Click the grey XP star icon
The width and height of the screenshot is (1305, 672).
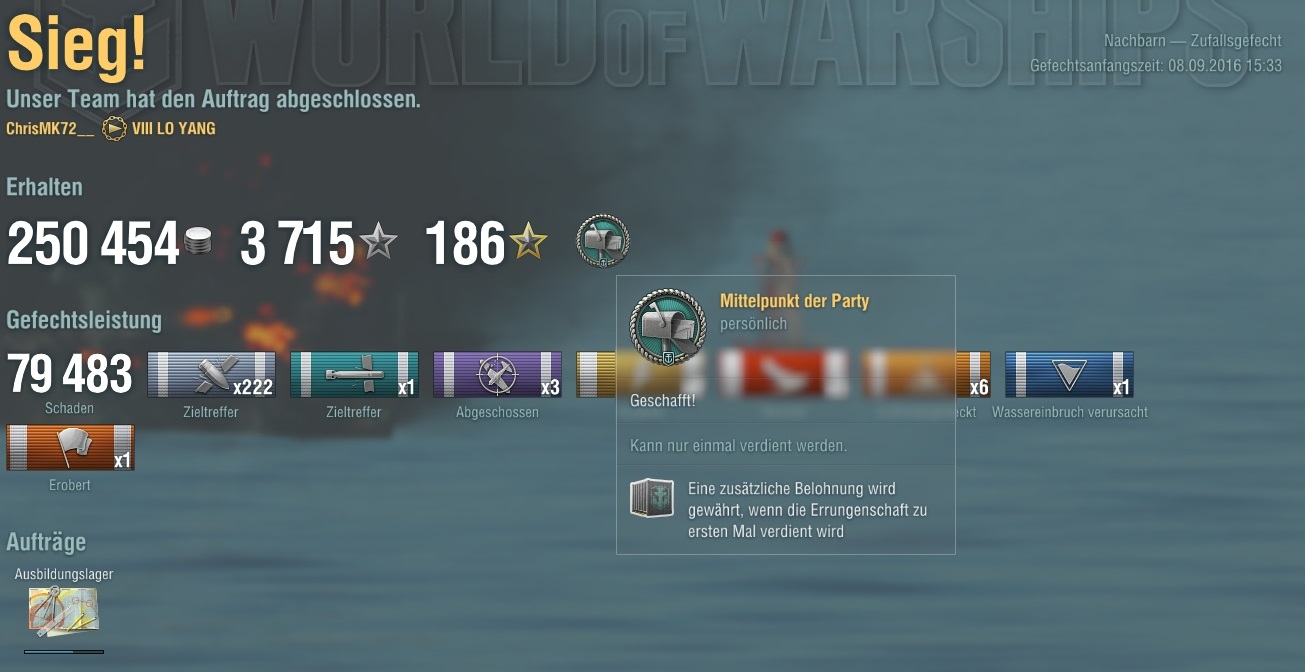(x=378, y=242)
